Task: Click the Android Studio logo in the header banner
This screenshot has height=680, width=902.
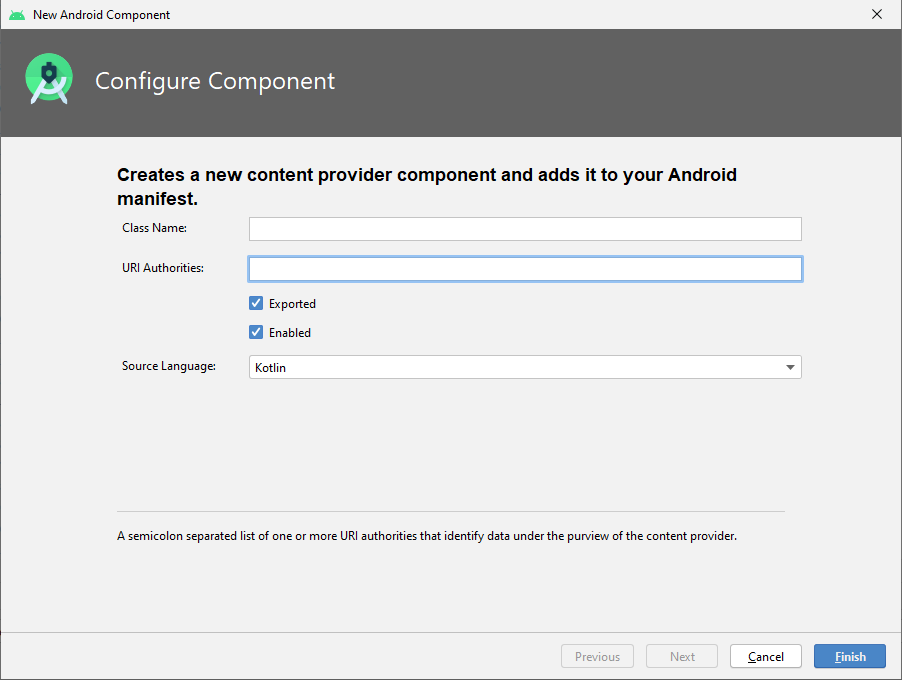Action: pos(48,78)
